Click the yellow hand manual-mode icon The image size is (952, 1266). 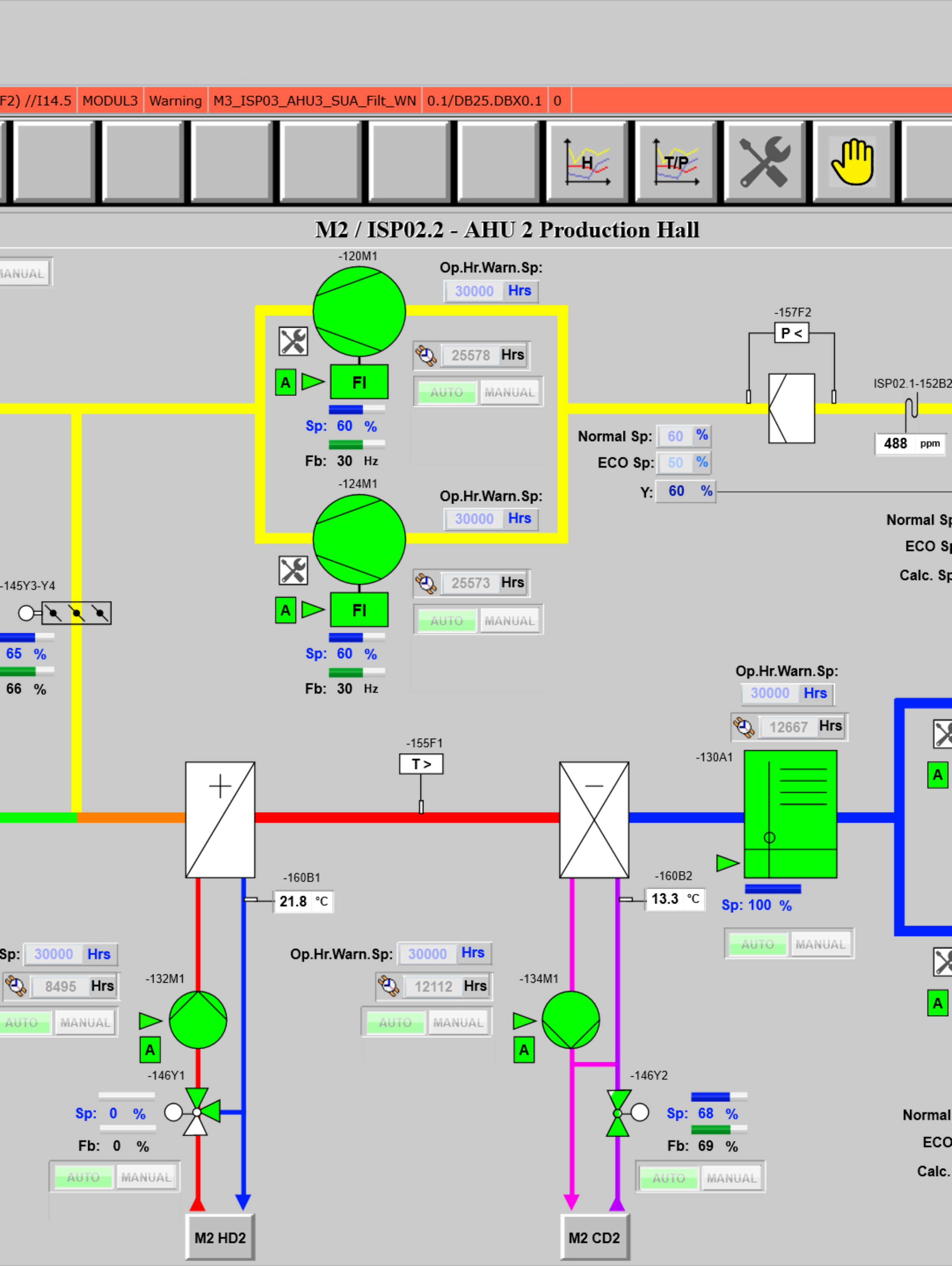(853, 162)
